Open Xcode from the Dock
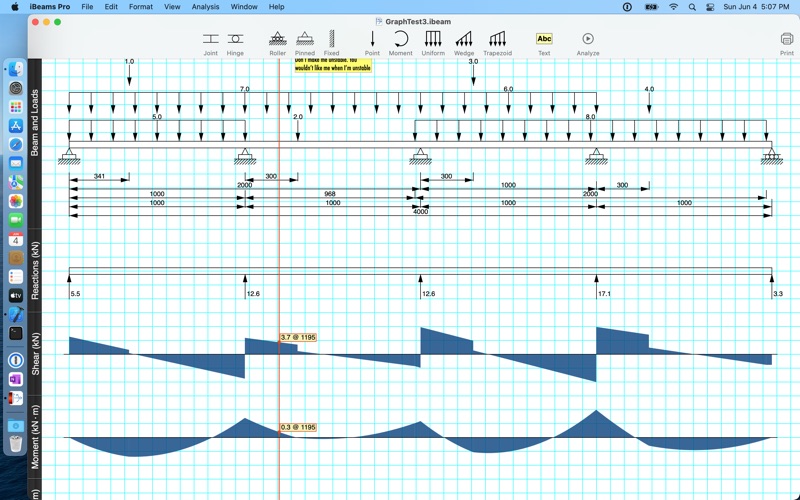 [x=16, y=314]
